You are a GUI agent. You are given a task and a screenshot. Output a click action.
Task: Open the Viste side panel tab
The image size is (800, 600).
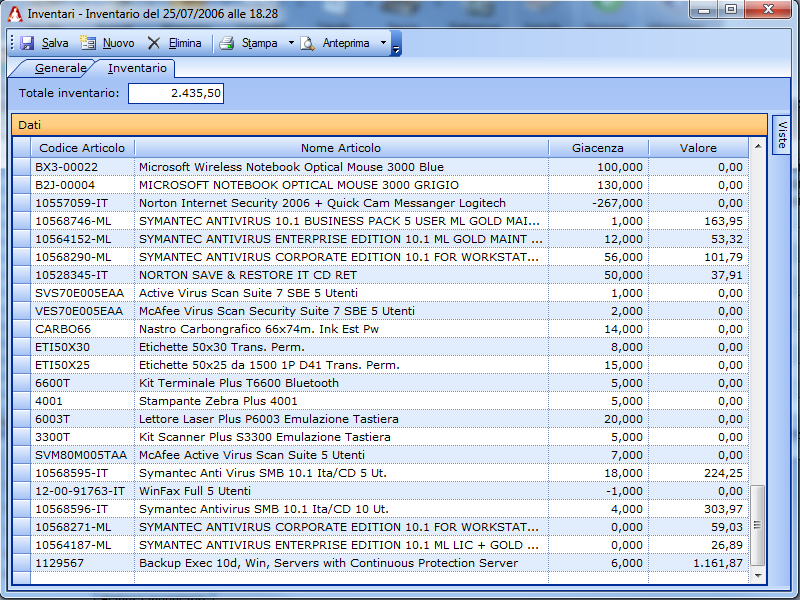(781, 135)
